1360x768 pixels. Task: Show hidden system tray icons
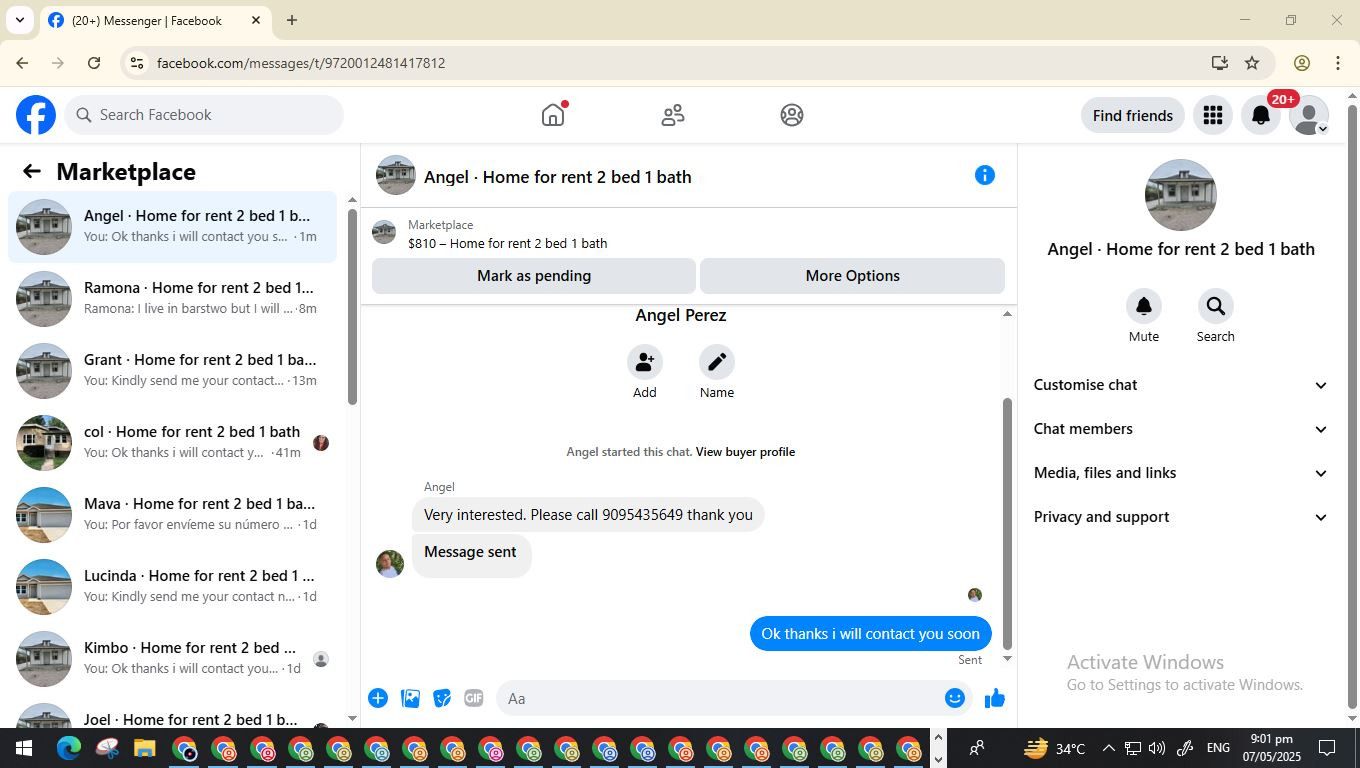1108,748
